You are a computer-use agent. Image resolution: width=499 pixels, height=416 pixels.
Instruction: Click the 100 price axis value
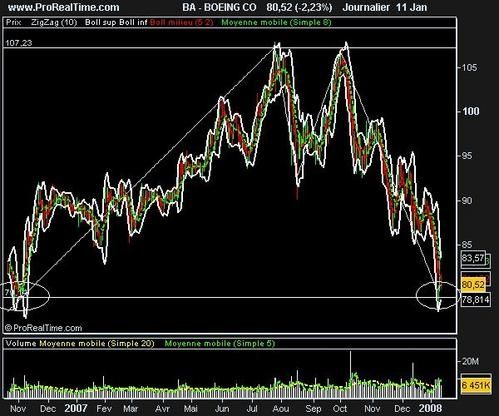click(x=470, y=111)
